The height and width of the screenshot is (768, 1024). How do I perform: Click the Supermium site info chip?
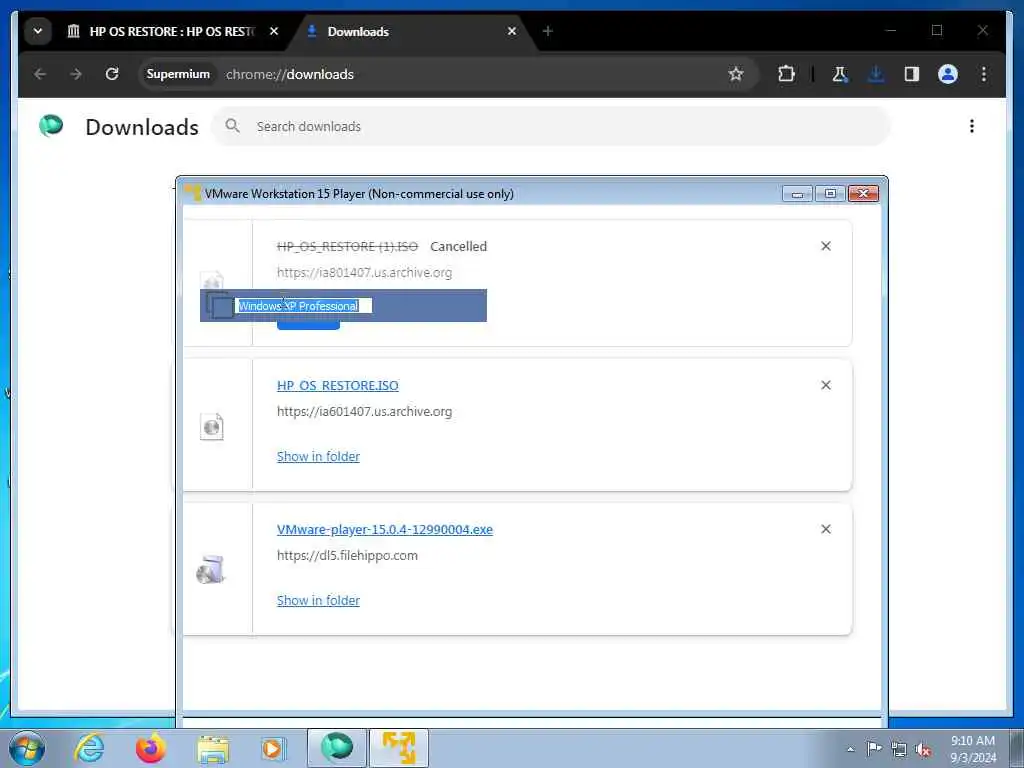click(178, 74)
